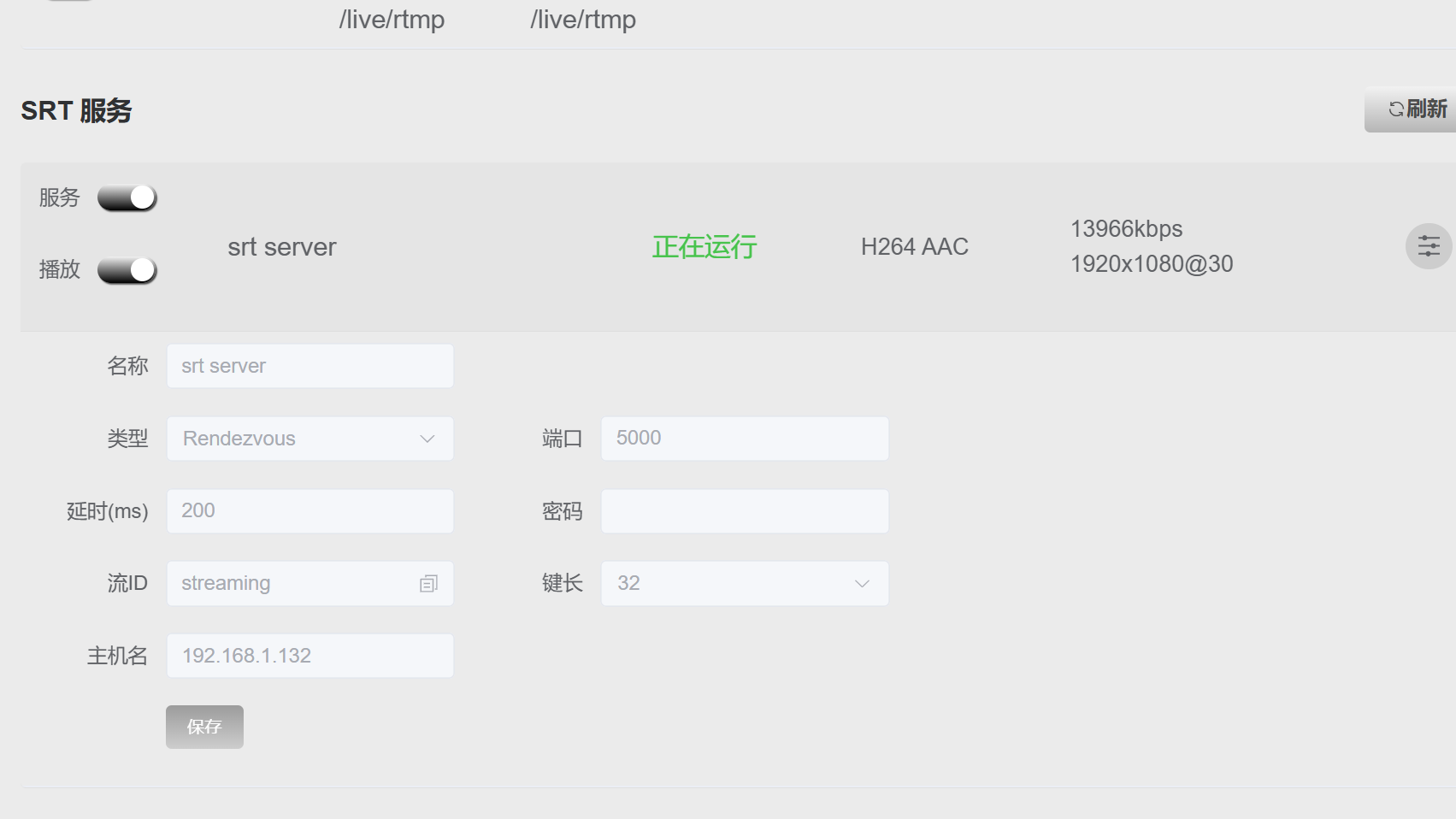Click the copy icon in stream ID field
Image resolution: width=1456 pixels, height=819 pixels.
[x=428, y=583]
